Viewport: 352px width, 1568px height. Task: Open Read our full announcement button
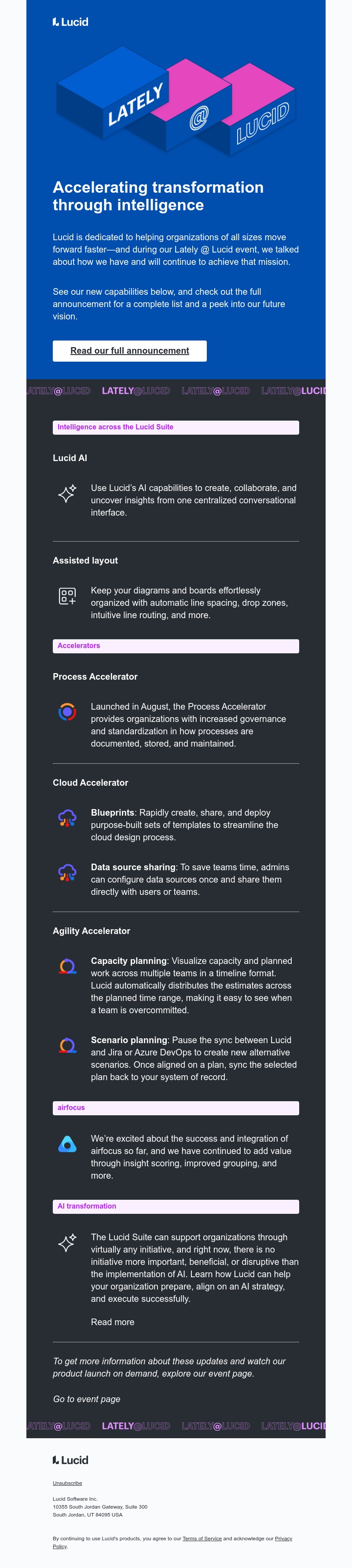(130, 351)
